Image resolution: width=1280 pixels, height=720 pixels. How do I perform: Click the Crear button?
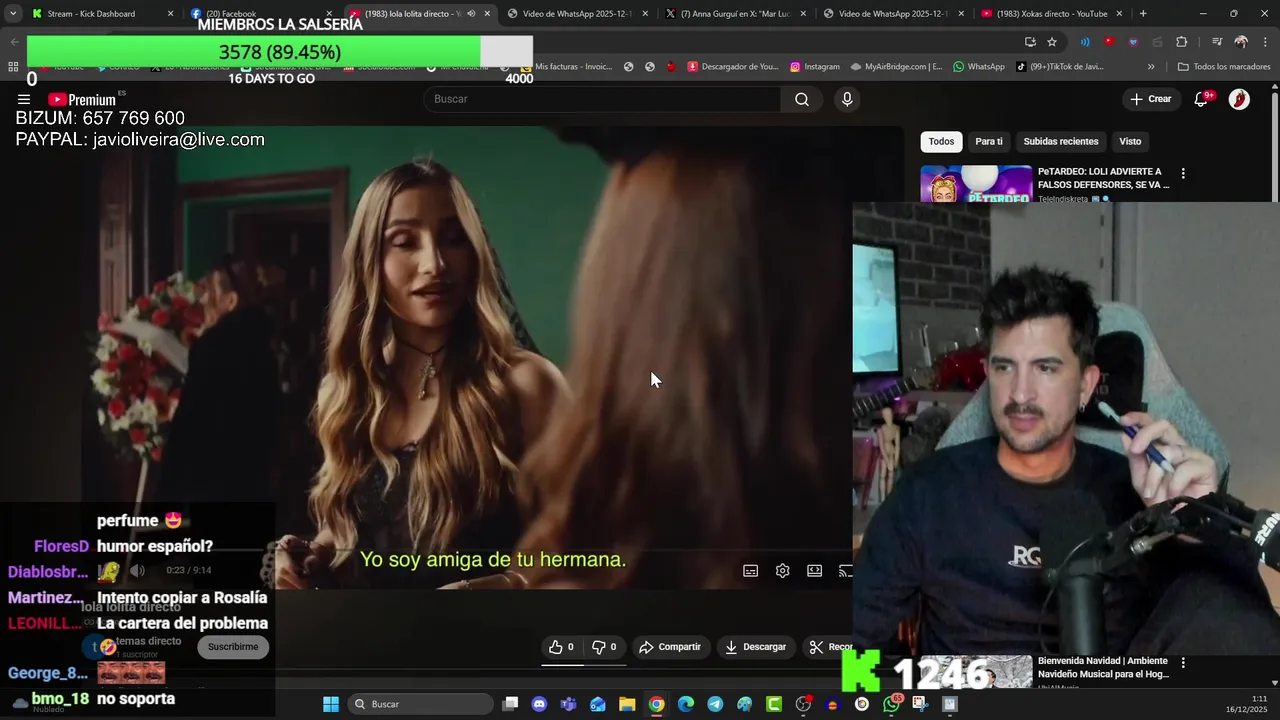pos(1150,99)
